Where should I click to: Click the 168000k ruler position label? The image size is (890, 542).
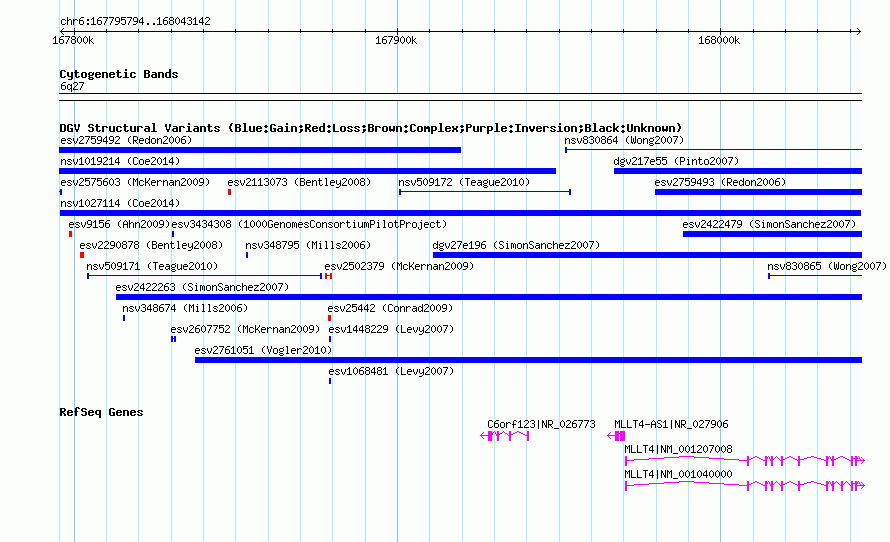719,41
